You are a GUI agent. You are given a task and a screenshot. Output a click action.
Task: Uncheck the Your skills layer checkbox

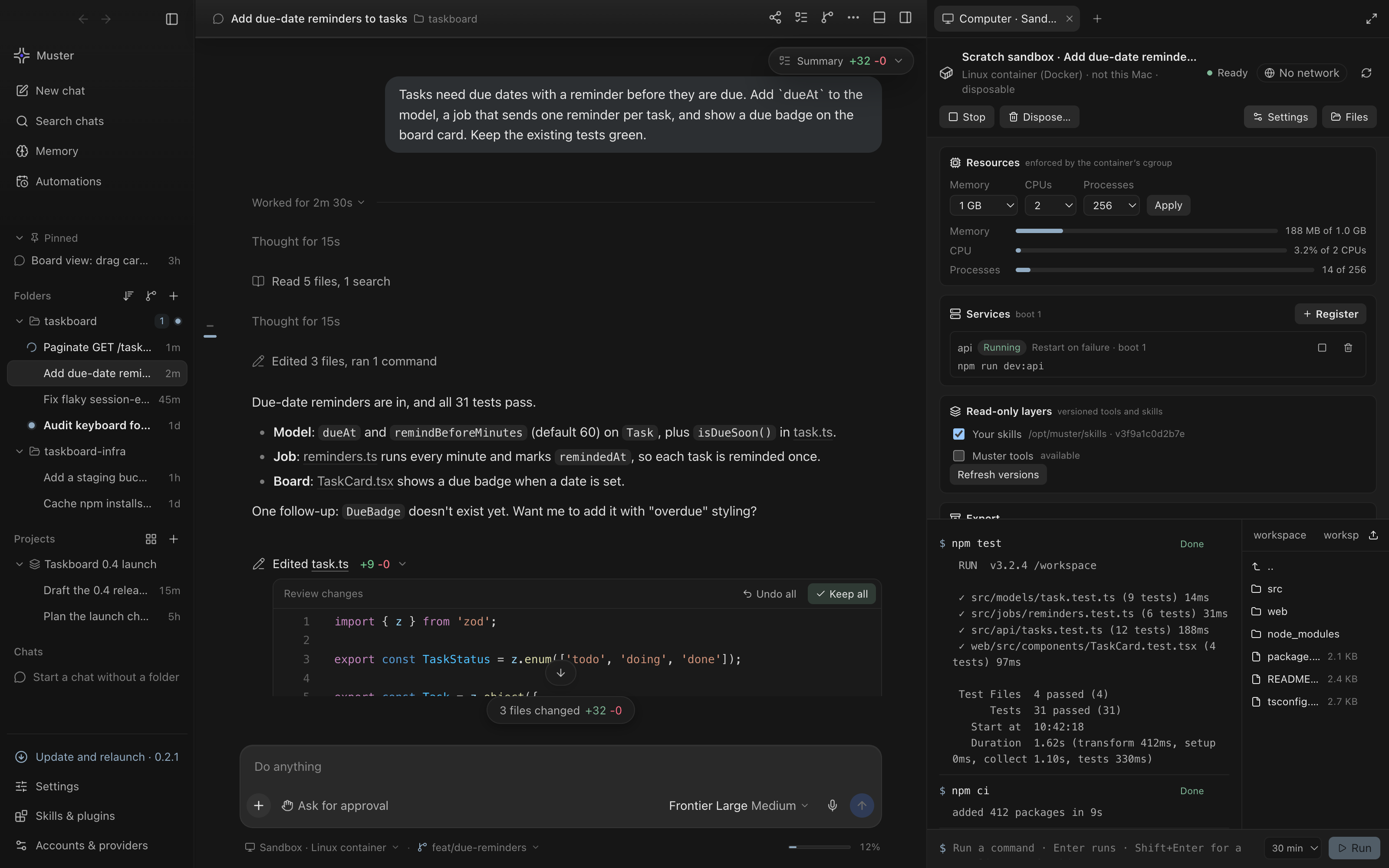click(x=958, y=434)
